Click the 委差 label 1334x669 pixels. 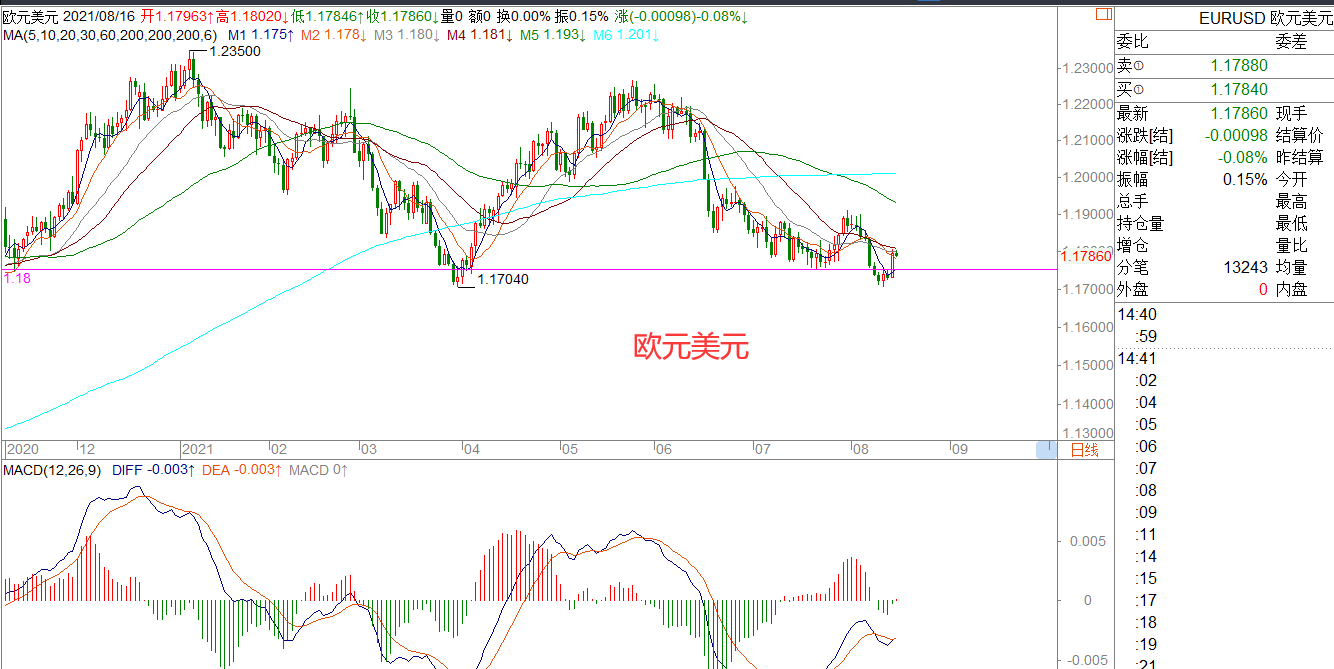point(1291,42)
